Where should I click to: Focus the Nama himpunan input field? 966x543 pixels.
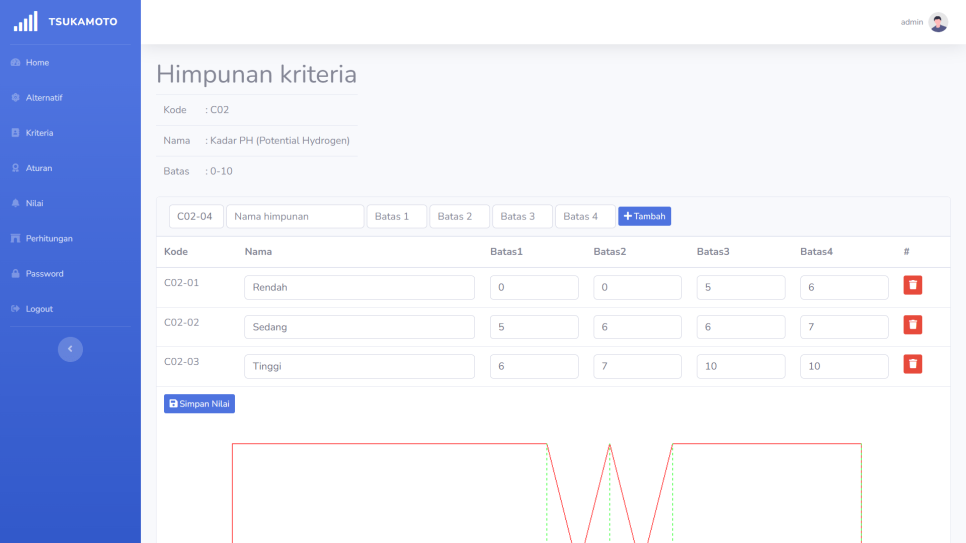[x=295, y=217]
